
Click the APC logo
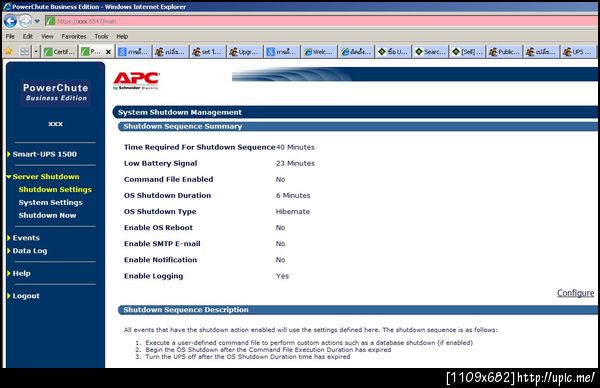point(136,80)
